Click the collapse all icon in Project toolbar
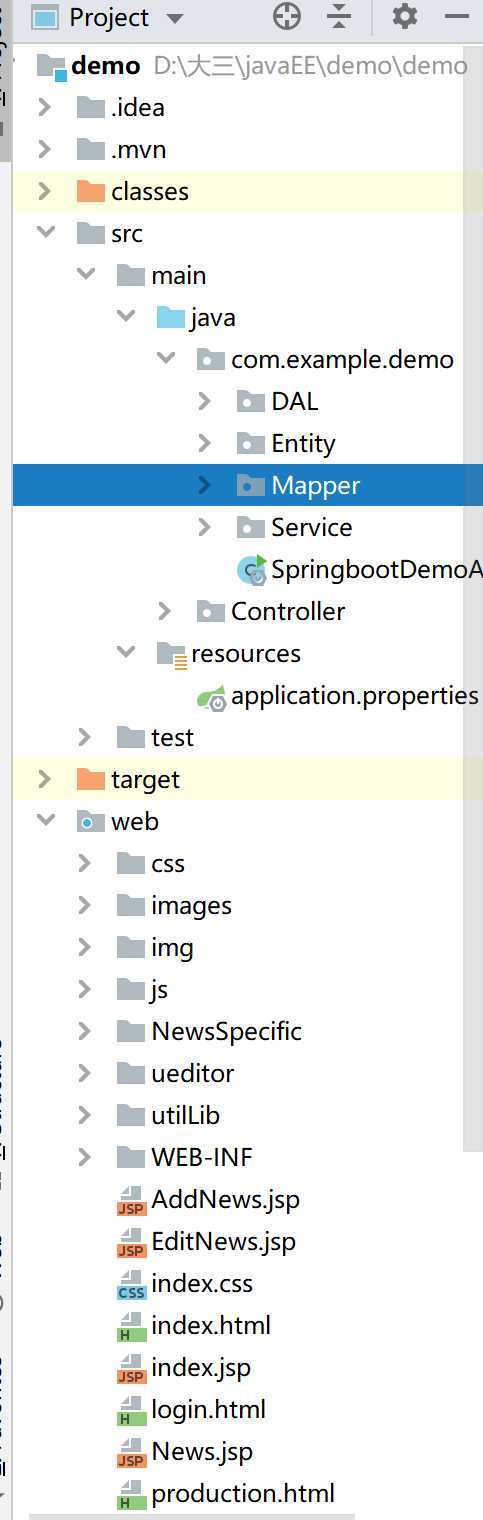The image size is (483, 1520). point(340,17)
